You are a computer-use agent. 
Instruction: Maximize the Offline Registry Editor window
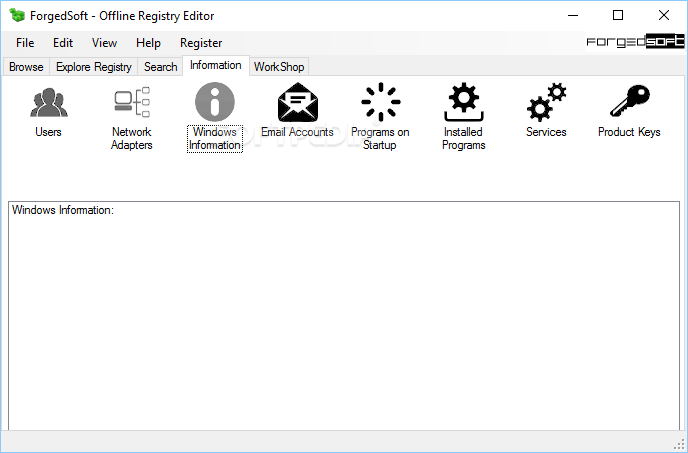coord(618,15)
